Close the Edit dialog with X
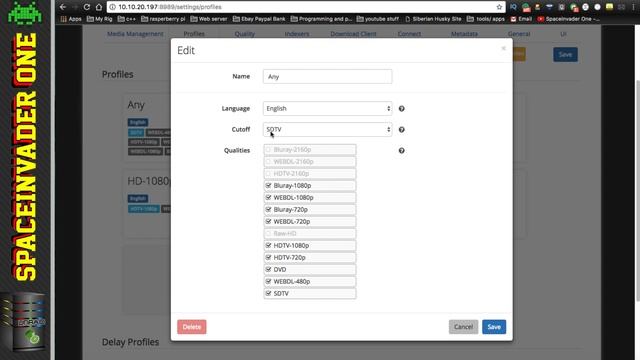This screenshot has width=640, height=360. pyautogui.click(x=503, y=48)
